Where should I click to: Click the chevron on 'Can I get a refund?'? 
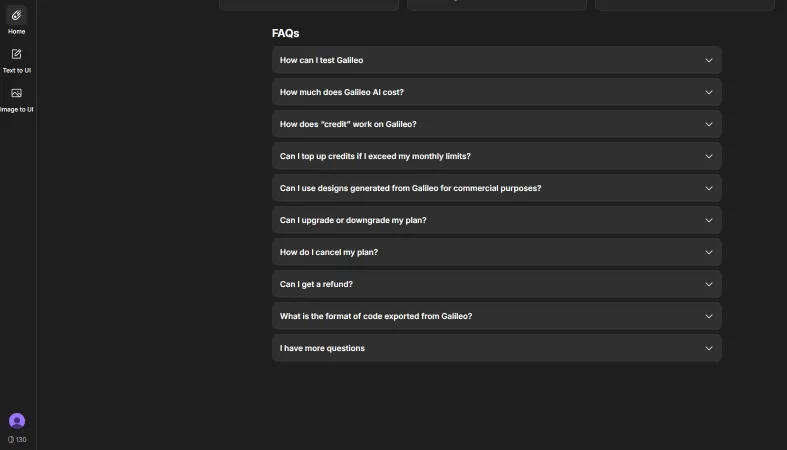(709, 284)
